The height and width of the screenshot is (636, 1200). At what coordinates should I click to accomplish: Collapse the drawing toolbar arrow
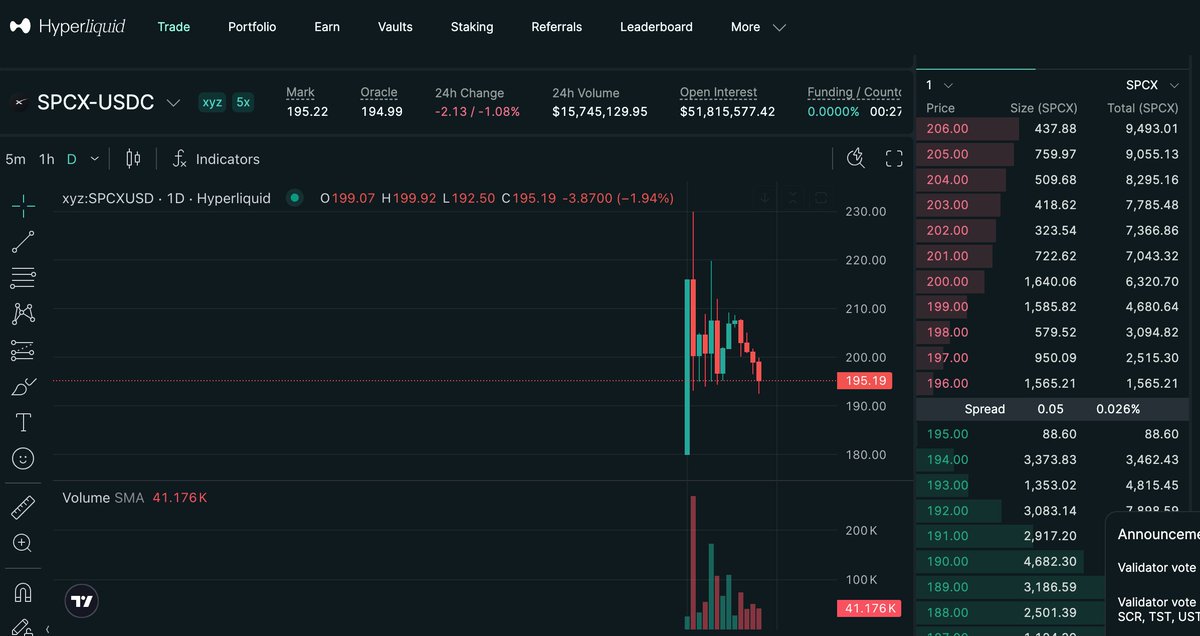[48, 630]
